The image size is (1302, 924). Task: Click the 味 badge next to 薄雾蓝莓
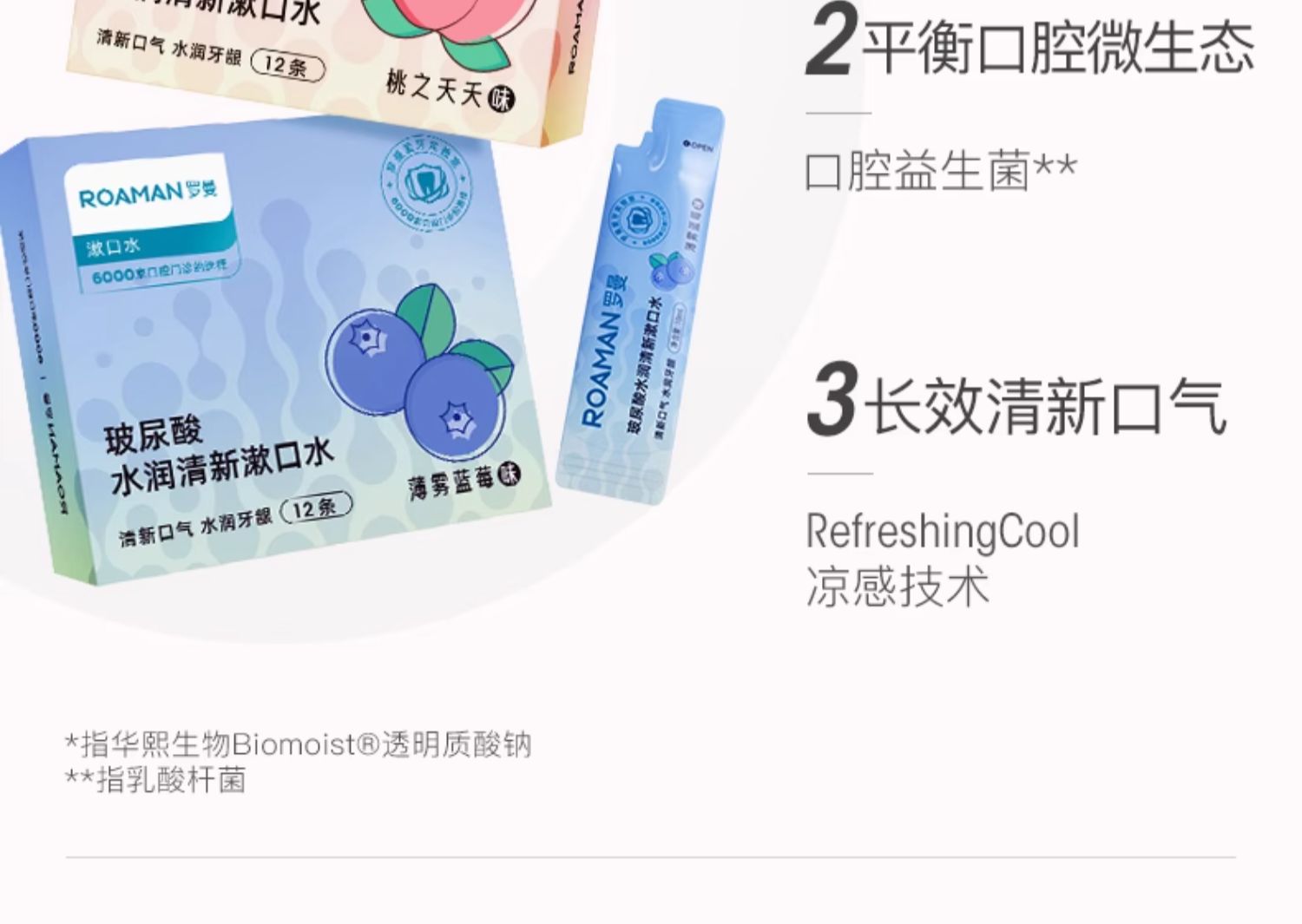click(510, 475)
